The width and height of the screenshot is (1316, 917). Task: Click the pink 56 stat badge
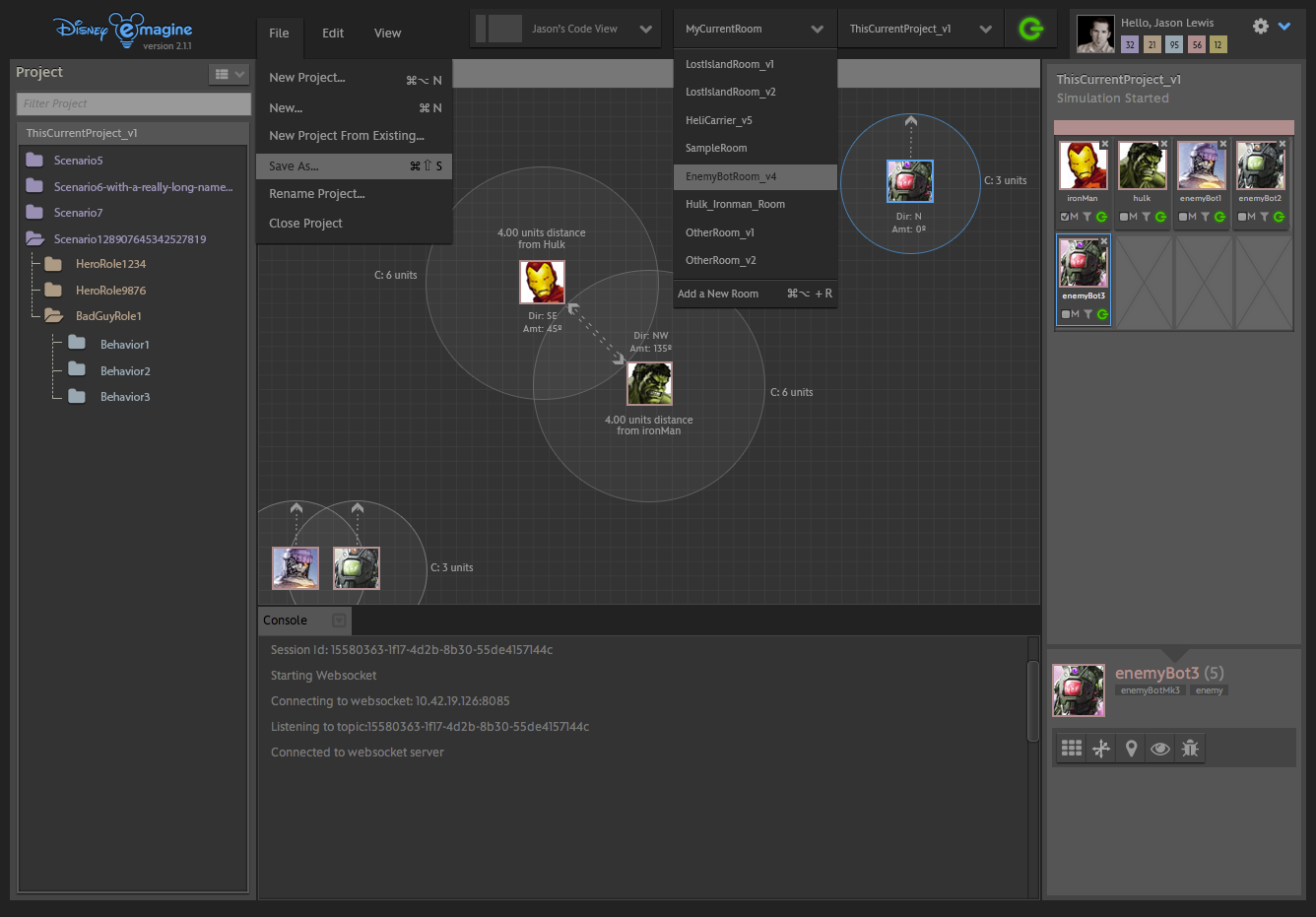pyautogui.click(x=1197, y=44)
